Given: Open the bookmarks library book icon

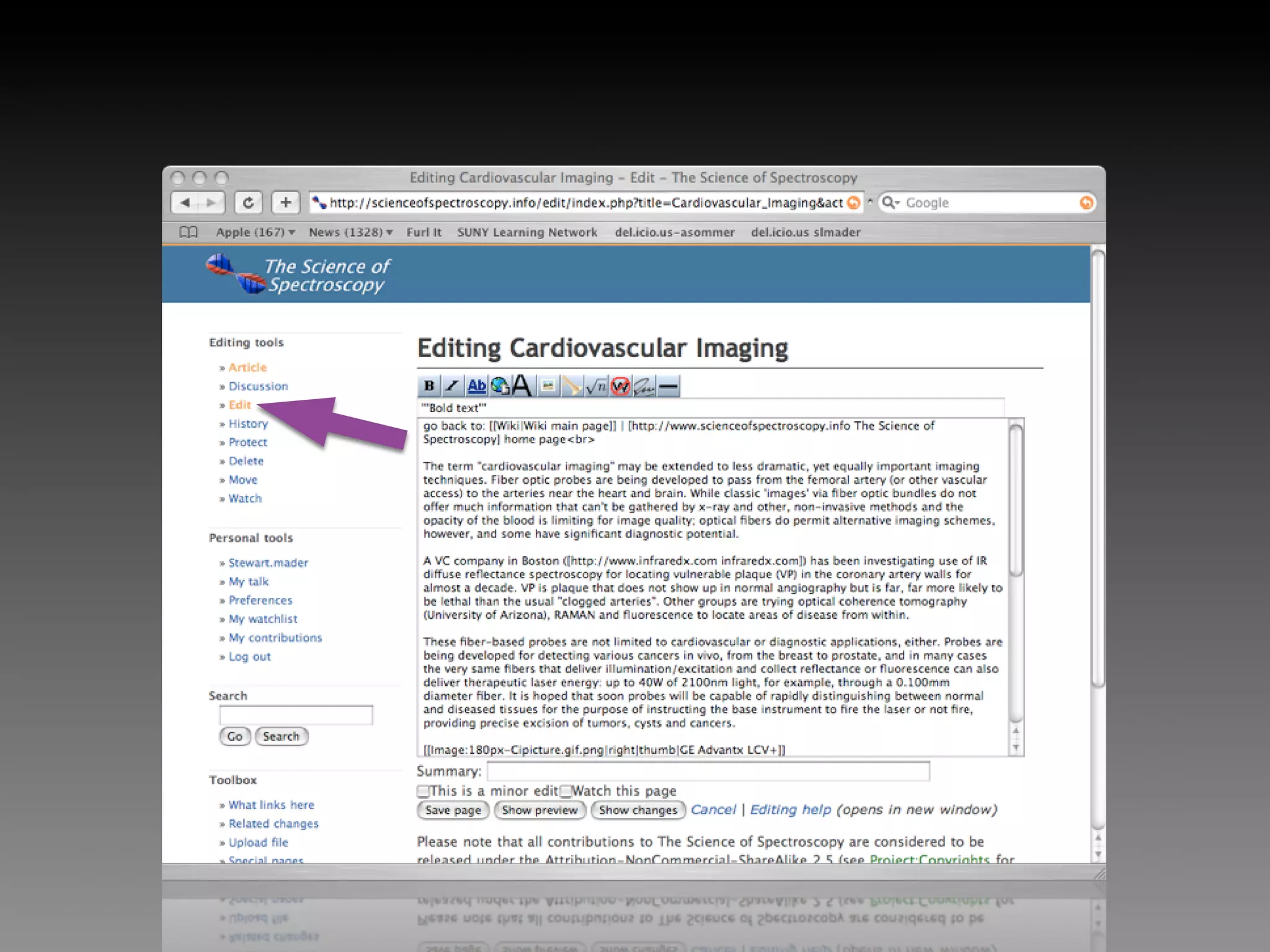Looking at the screenshot, I should [188, 232].
